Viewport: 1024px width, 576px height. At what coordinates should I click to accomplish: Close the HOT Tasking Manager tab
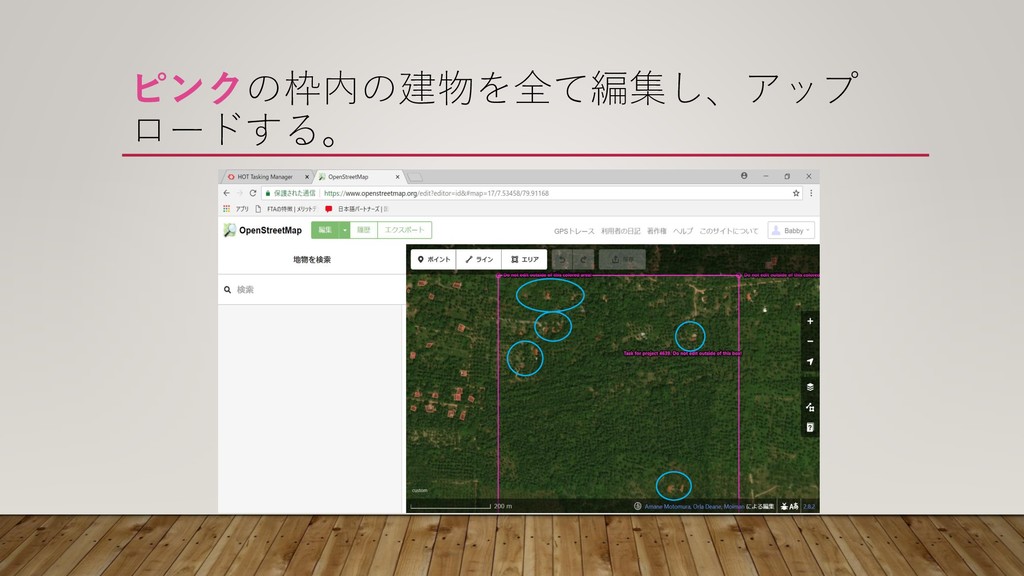pos(307,177)
